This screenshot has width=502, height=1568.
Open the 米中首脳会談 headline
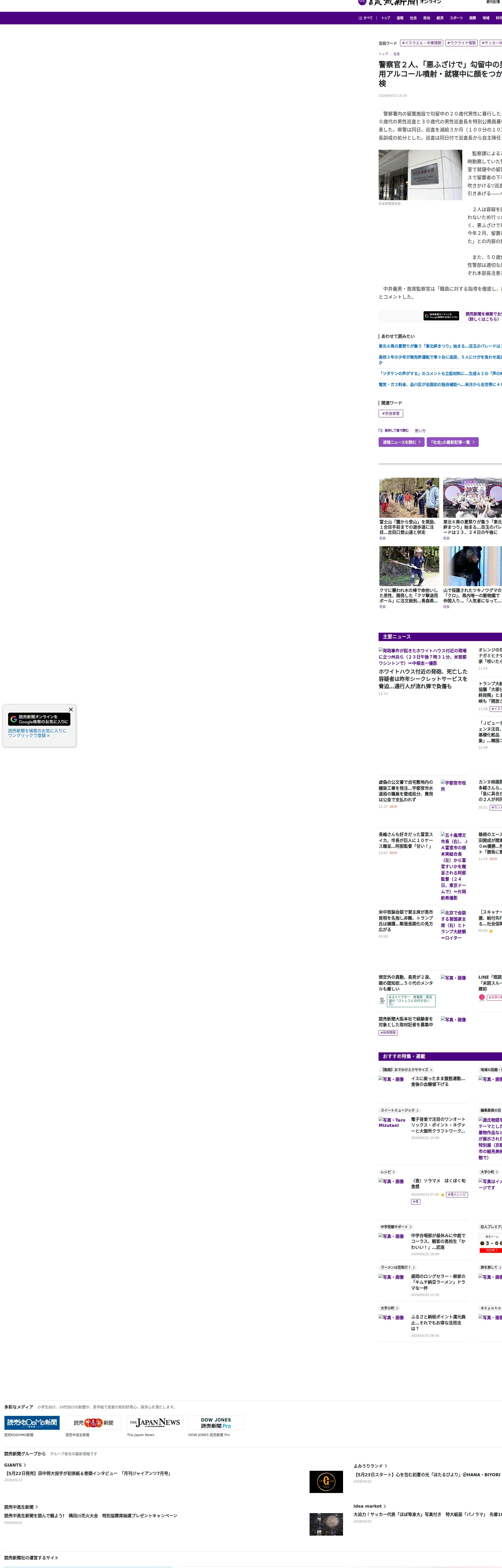coord(406,921)
